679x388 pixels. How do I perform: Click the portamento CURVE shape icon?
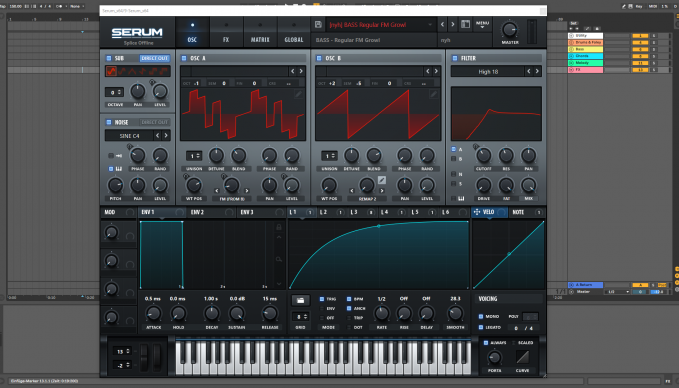click(522, 357)
